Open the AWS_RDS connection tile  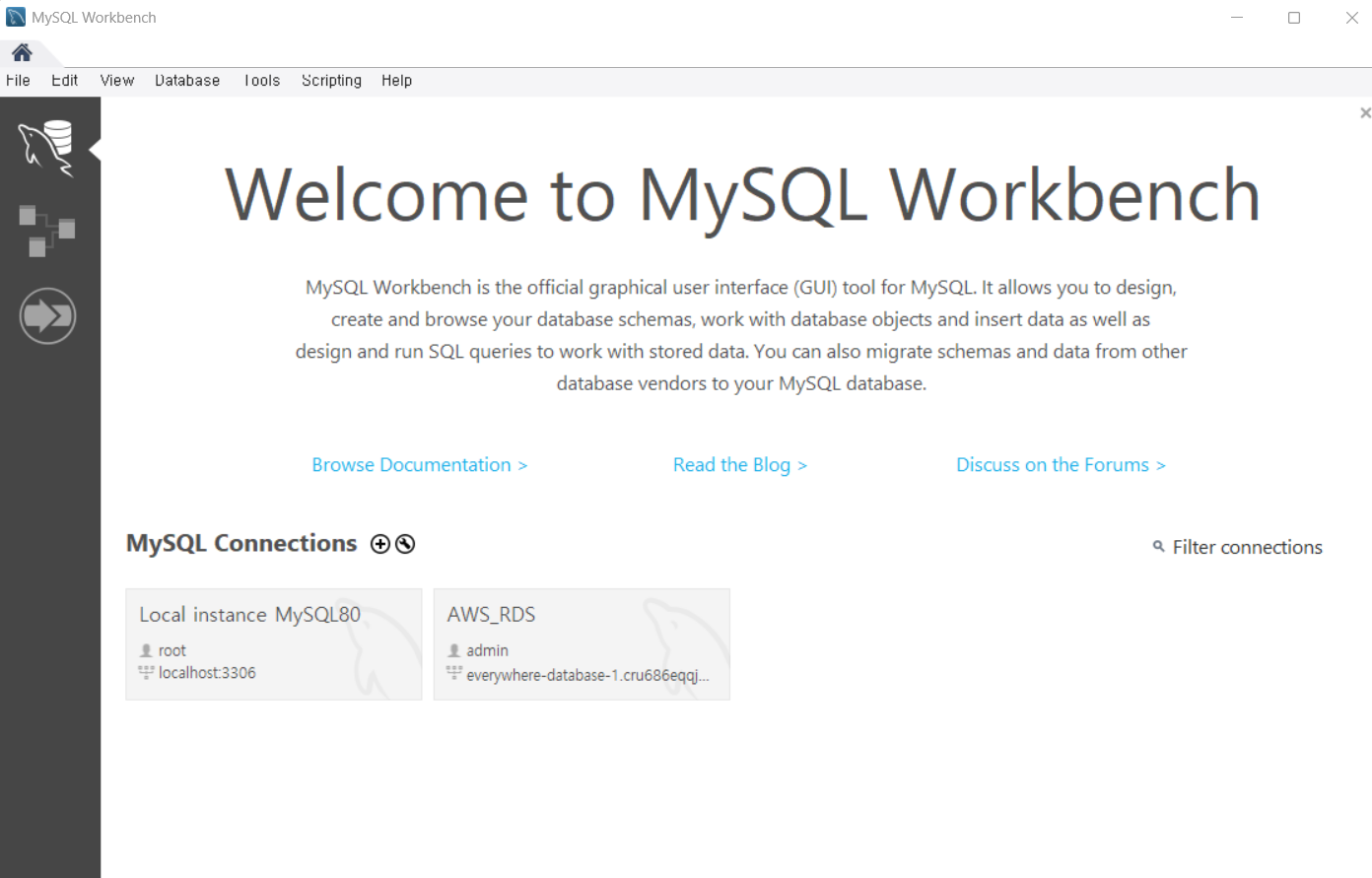pyautogui.click(x=582, y=644)
